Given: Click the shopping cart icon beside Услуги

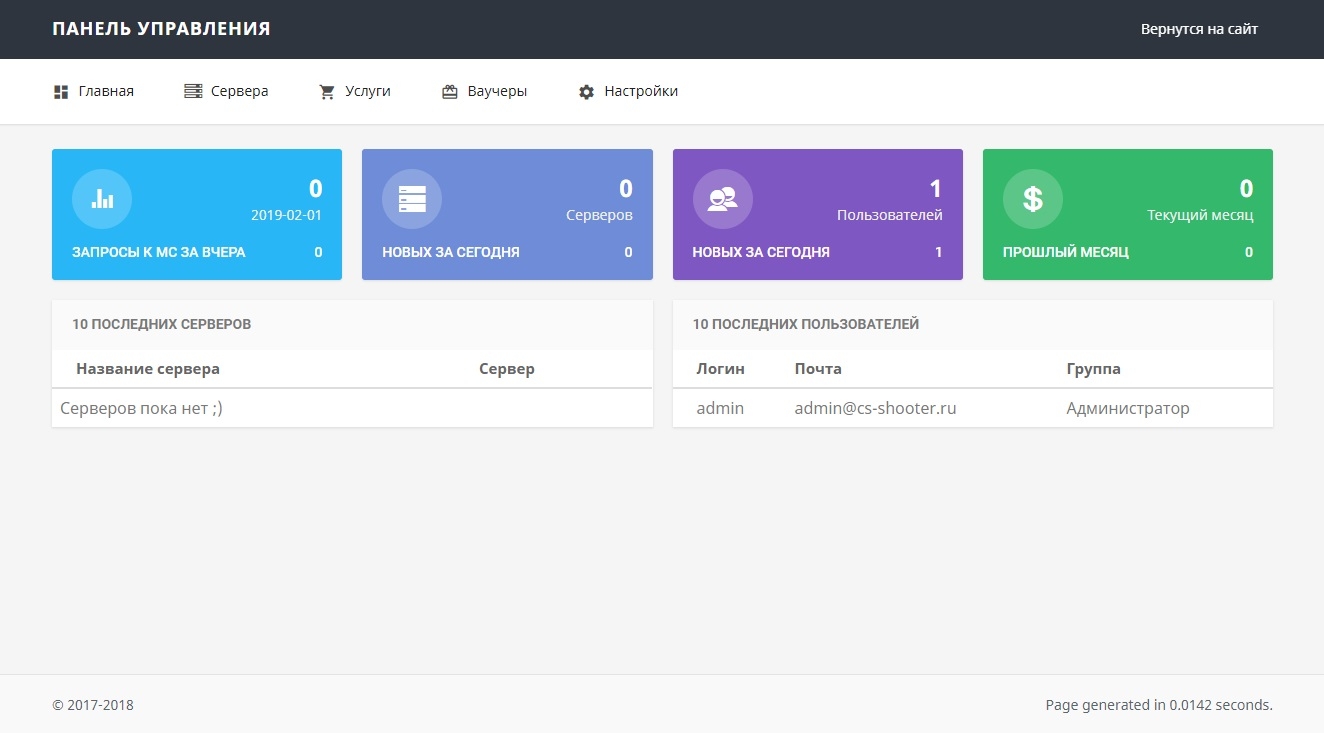Looking at the screenshot, I should click(327, 92).
